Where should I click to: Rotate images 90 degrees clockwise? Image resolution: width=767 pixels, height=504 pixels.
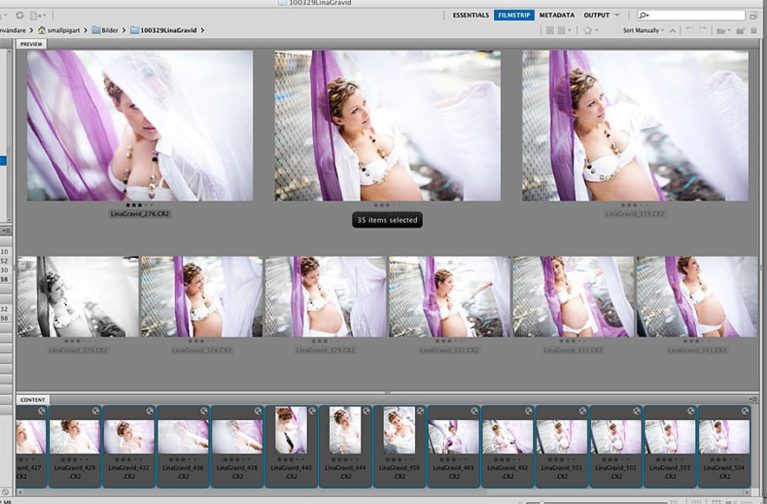click(x=705, y=31)
